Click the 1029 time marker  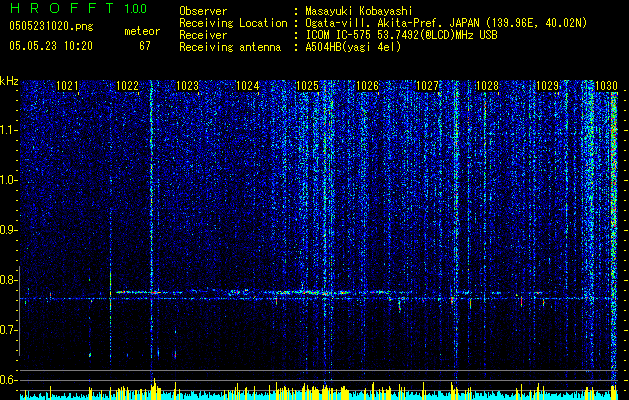pyautogui.click(x=548, y=86)
